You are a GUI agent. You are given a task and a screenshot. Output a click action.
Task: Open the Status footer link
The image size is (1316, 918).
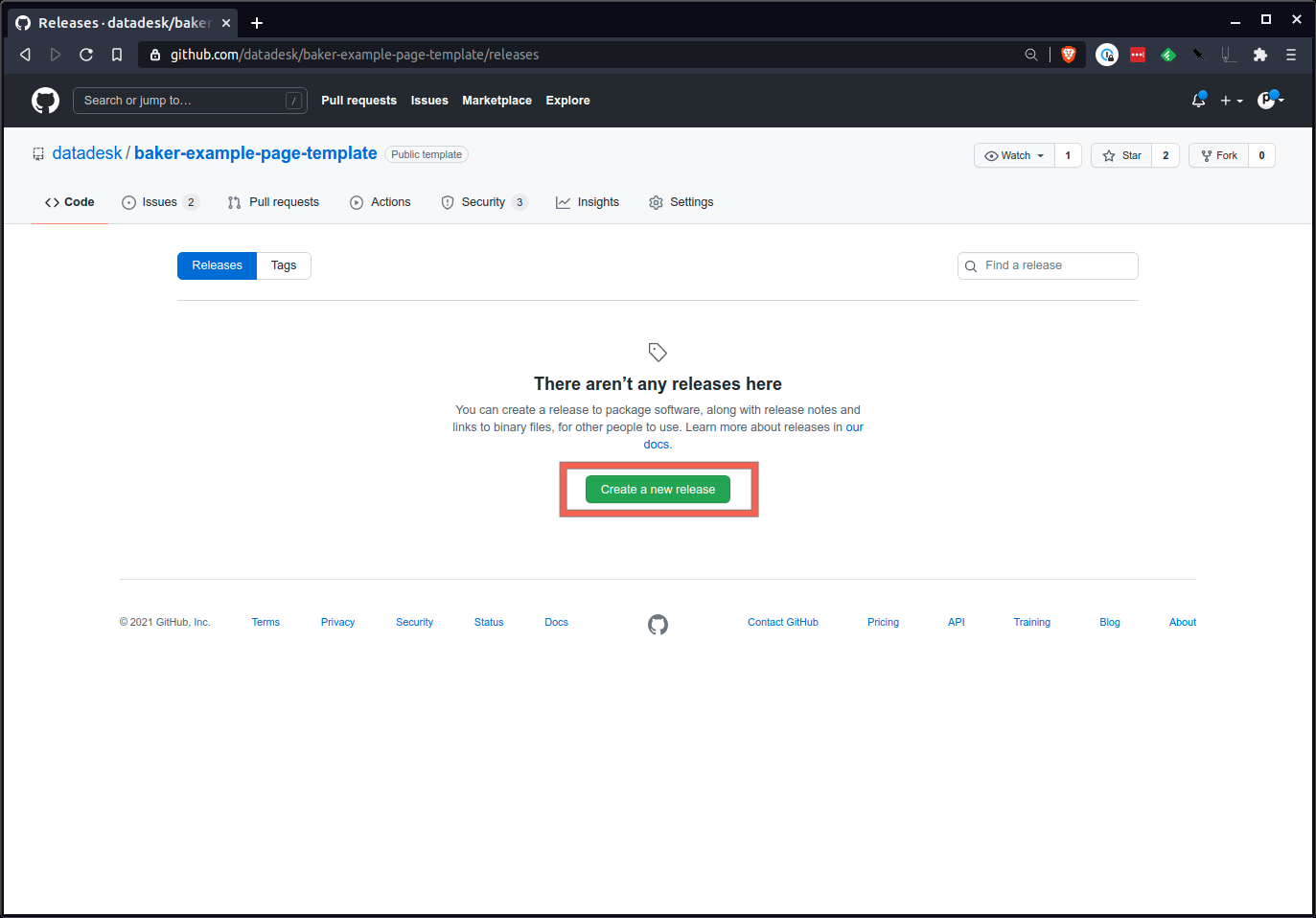[489, 622]
